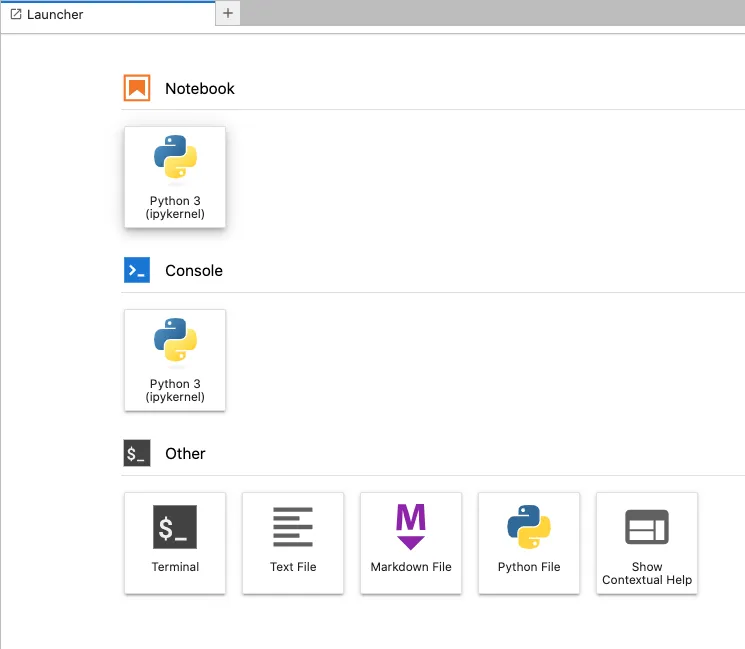This screenshot has width=745, height=649.
Task: Click the plus new tab button
Action: click(x=228, y=13)
